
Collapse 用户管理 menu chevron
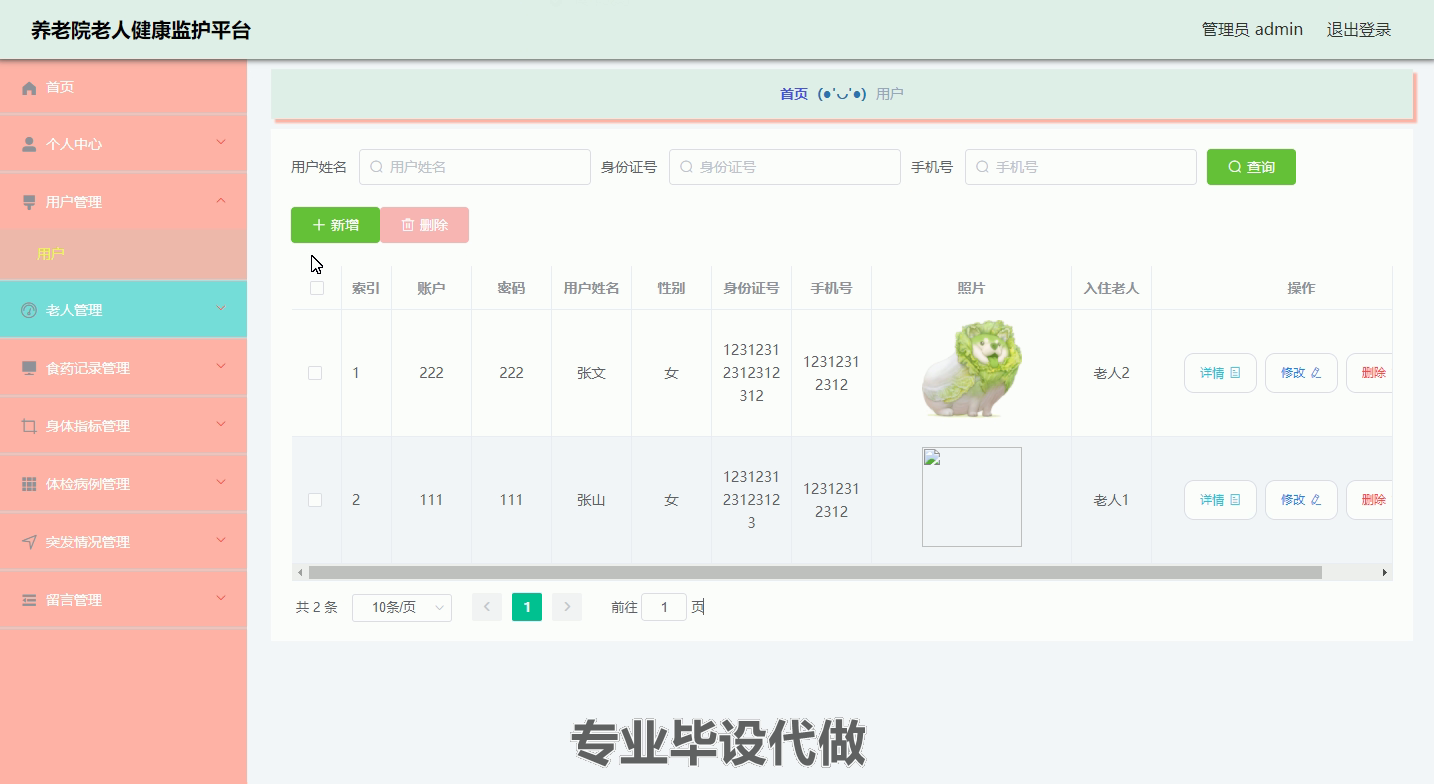pos(221,201)
